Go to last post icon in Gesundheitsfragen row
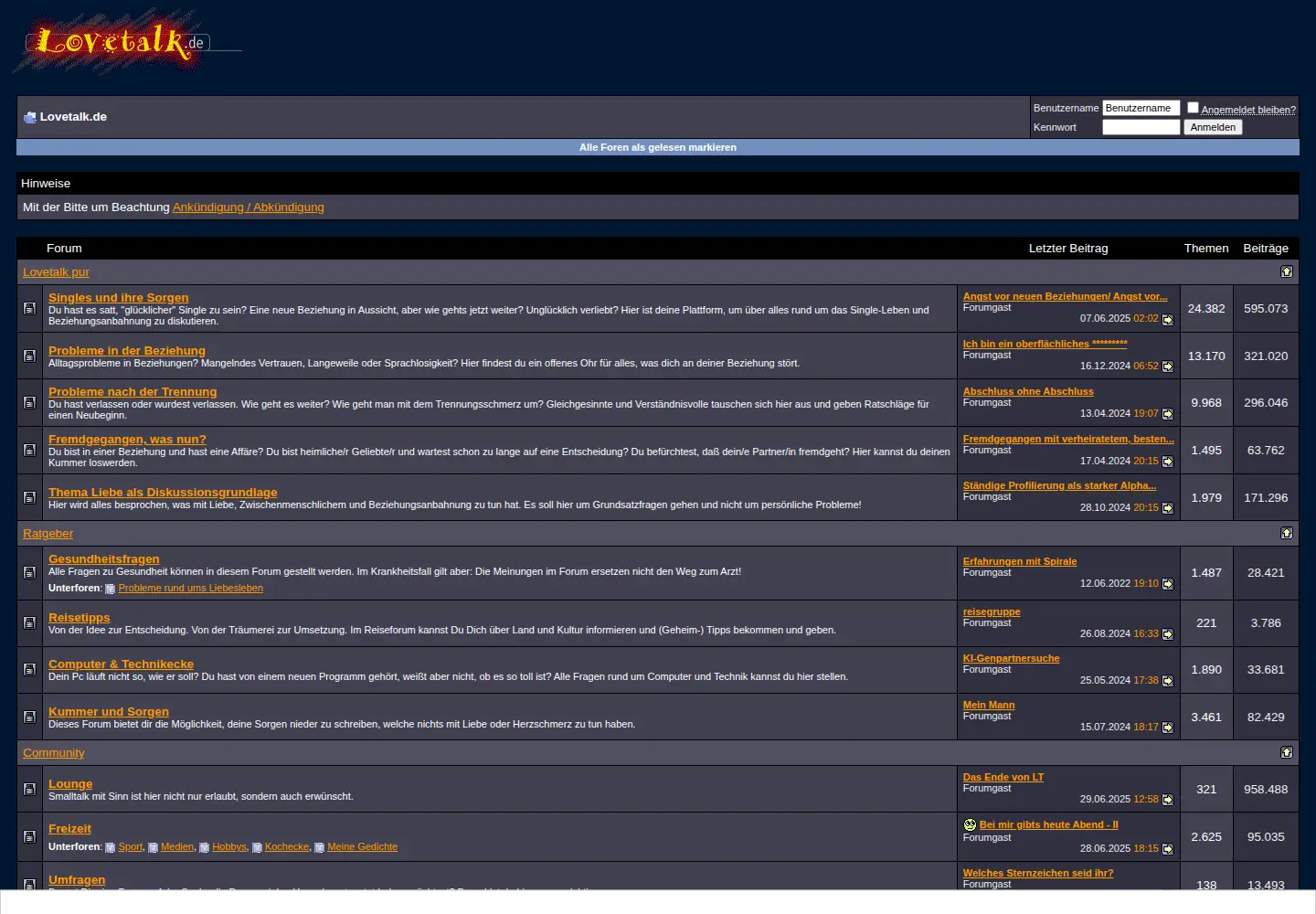 pyautogui.click(x=1167, y=584)
